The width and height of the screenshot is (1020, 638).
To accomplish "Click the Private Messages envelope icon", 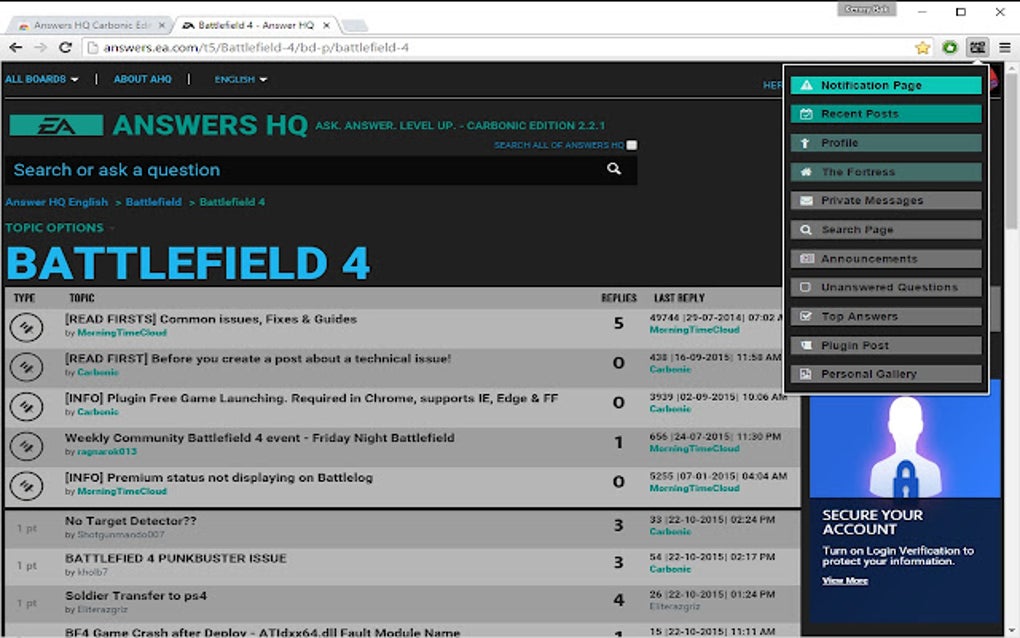I will pos(806,200).
